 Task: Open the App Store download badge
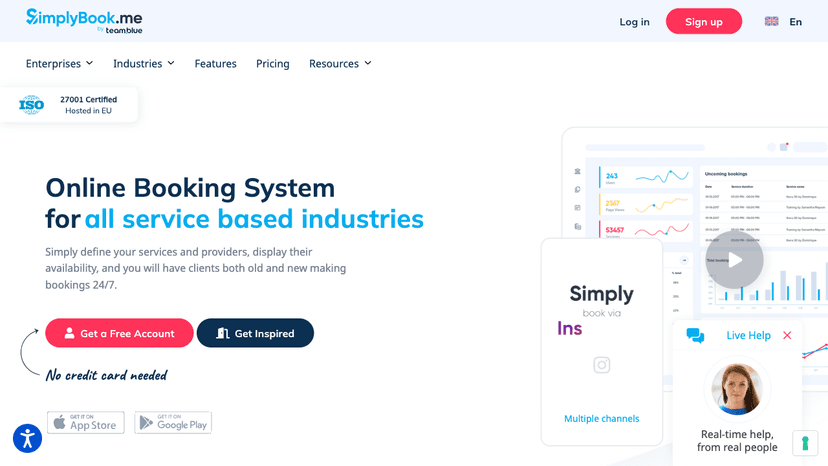tap(86, 423)
